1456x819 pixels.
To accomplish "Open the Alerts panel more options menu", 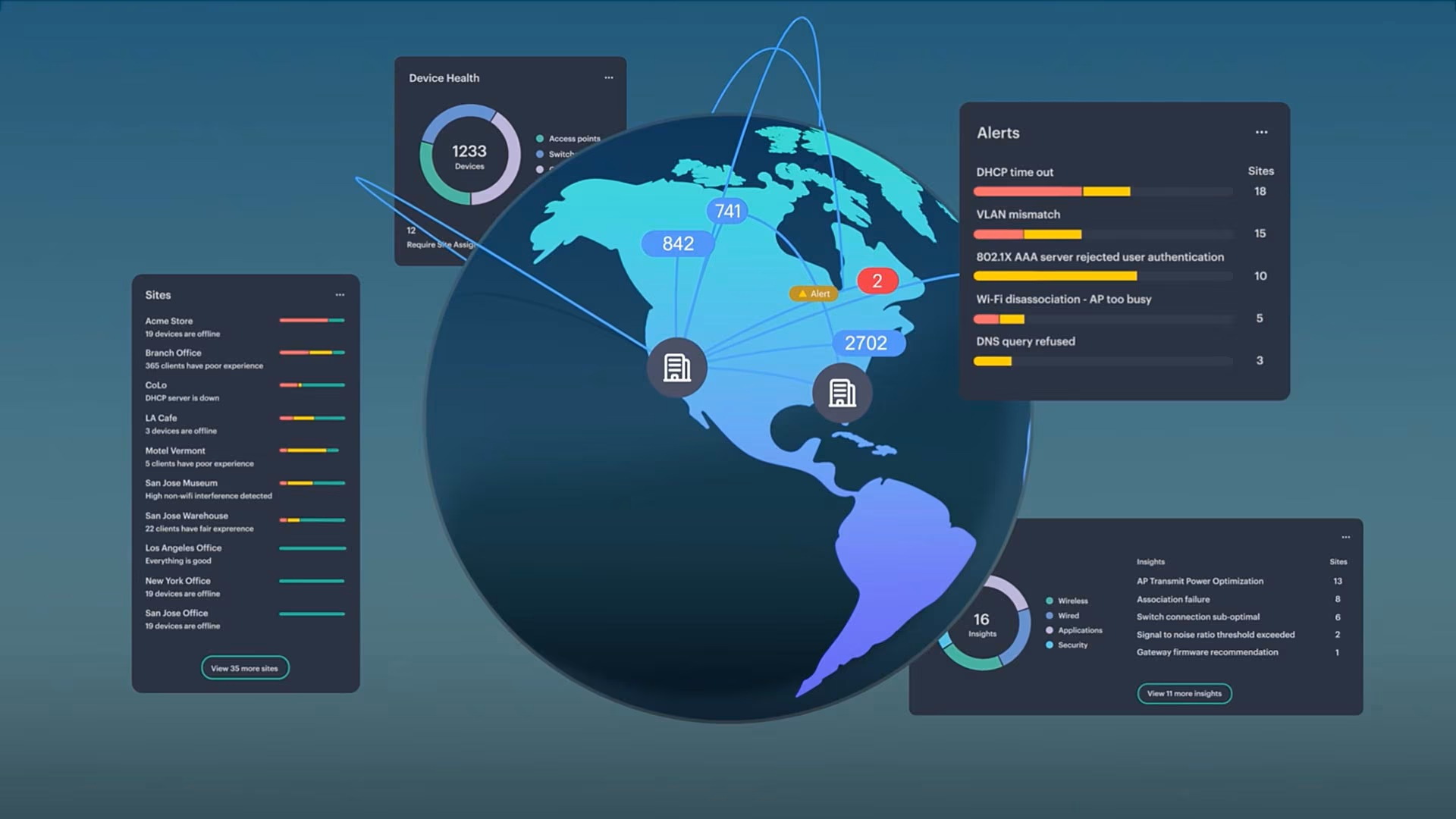I will [1261, 132].
